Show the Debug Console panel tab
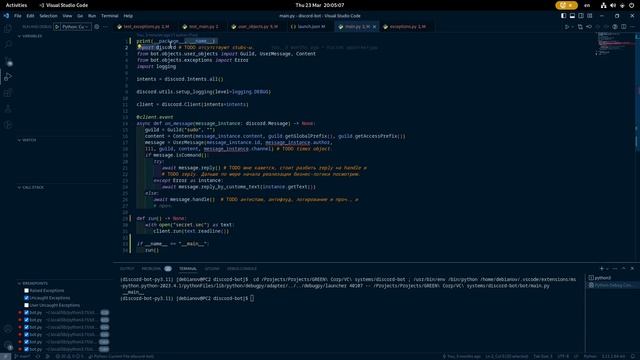Screen dimensions: 640x360 242,269
